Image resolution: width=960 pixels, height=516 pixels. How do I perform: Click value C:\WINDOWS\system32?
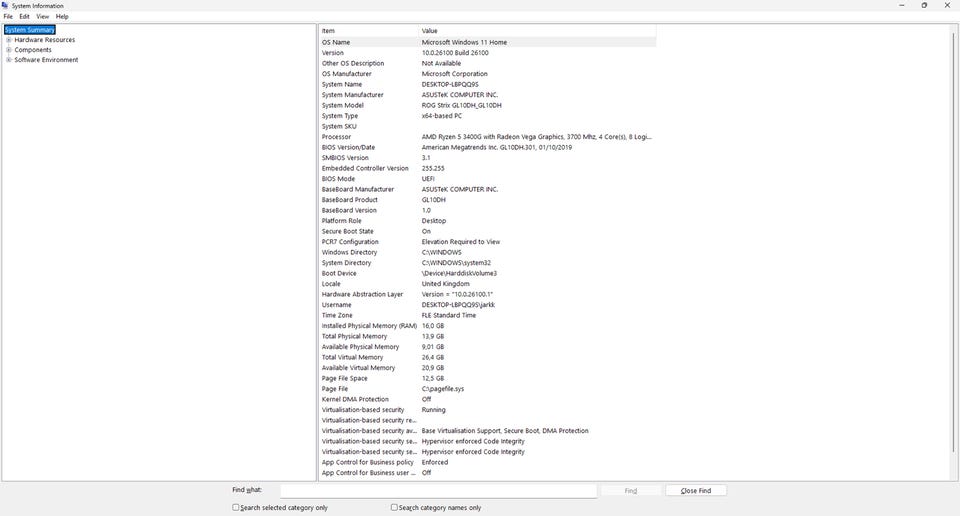[456, 263]
